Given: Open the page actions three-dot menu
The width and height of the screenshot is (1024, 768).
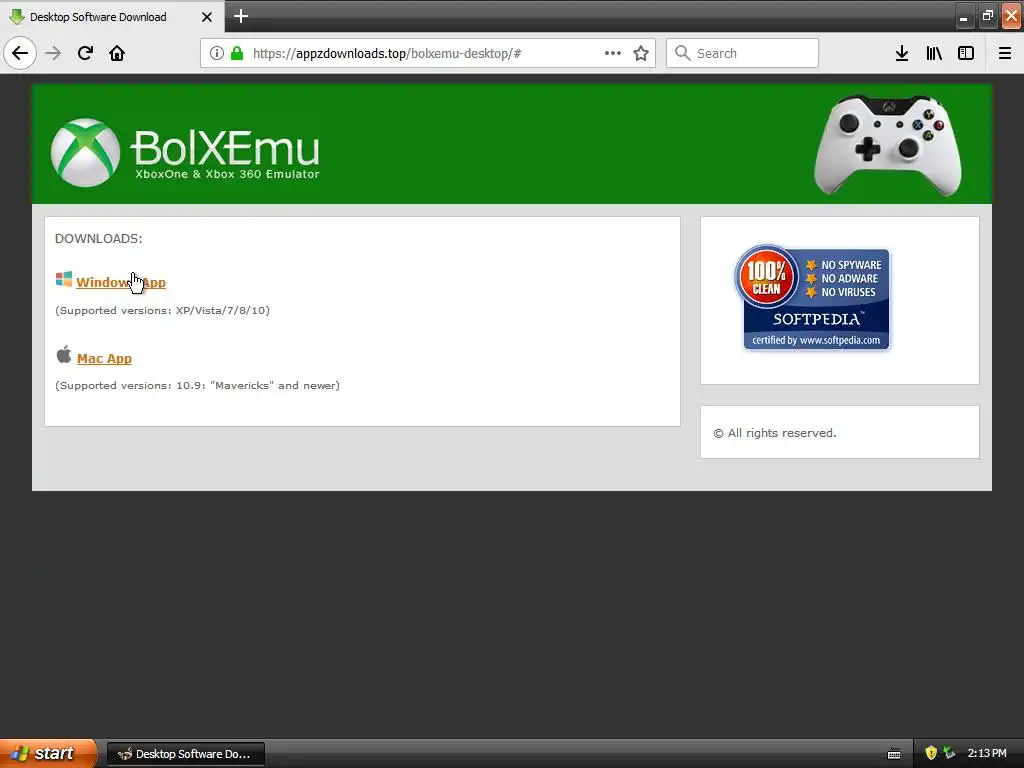Looking at the screenshot, I should pyautogui.click(x=613, y=53).
